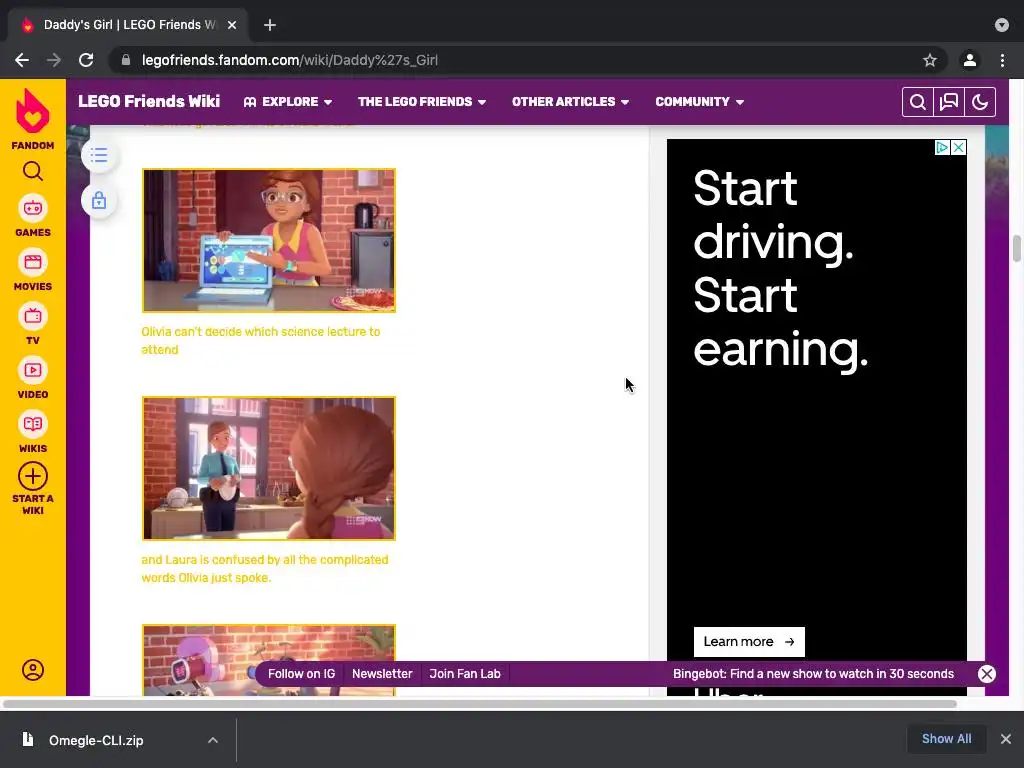Click Join Fan Lab
Viewport: 1024px width, 768px height.
[465, 674]
